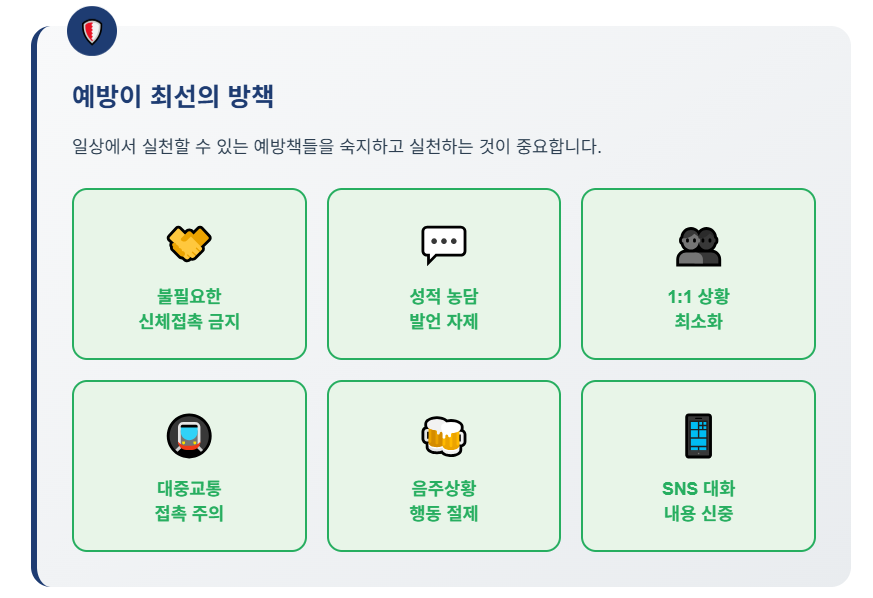Select the 성적 농담 발언 자제 card
This screenshot has width=873, height=598.
[x=443, y=274]
